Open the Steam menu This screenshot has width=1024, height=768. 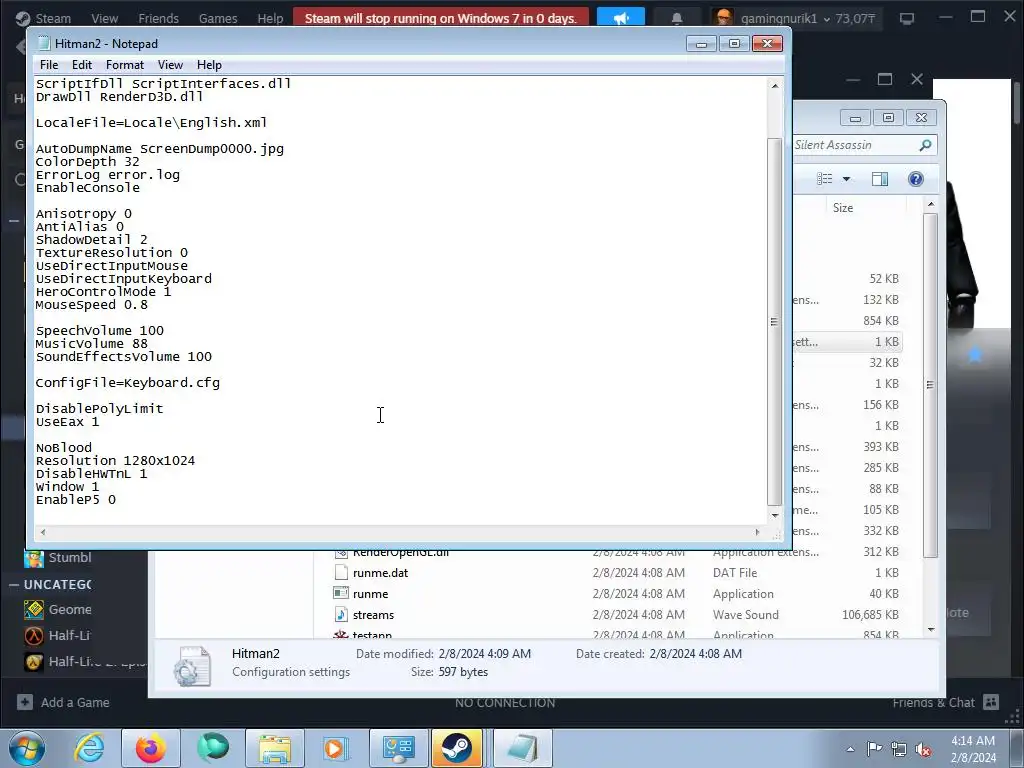[x=53, y=18]
